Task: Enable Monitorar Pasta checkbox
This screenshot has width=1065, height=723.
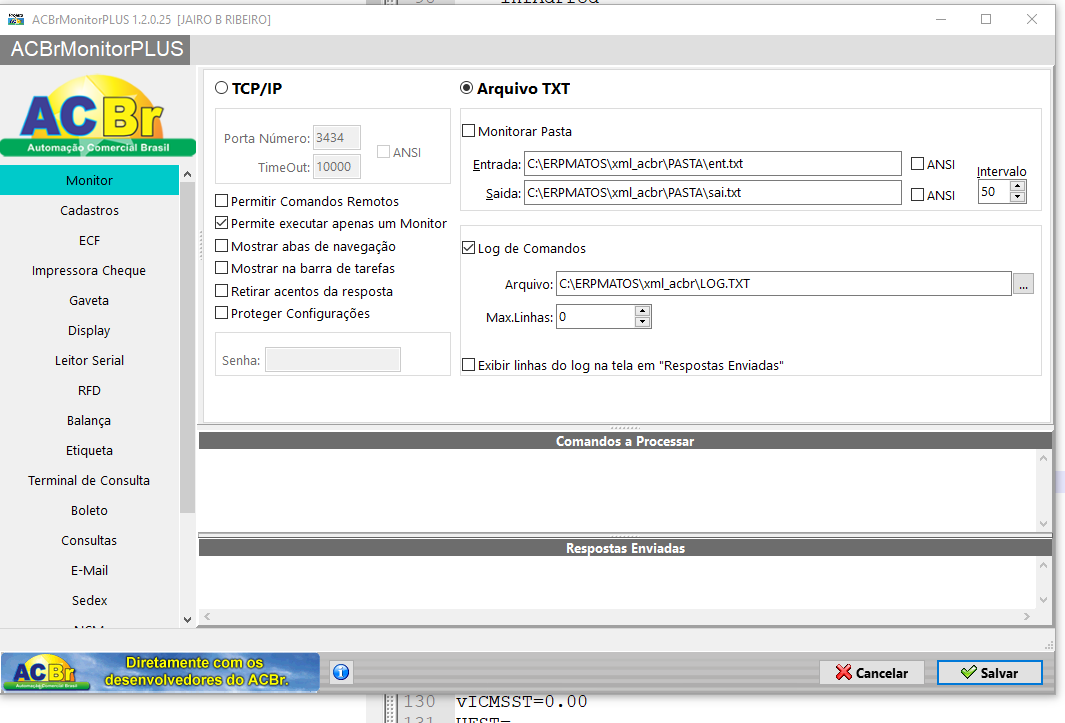Action: [x=469, y=130]
